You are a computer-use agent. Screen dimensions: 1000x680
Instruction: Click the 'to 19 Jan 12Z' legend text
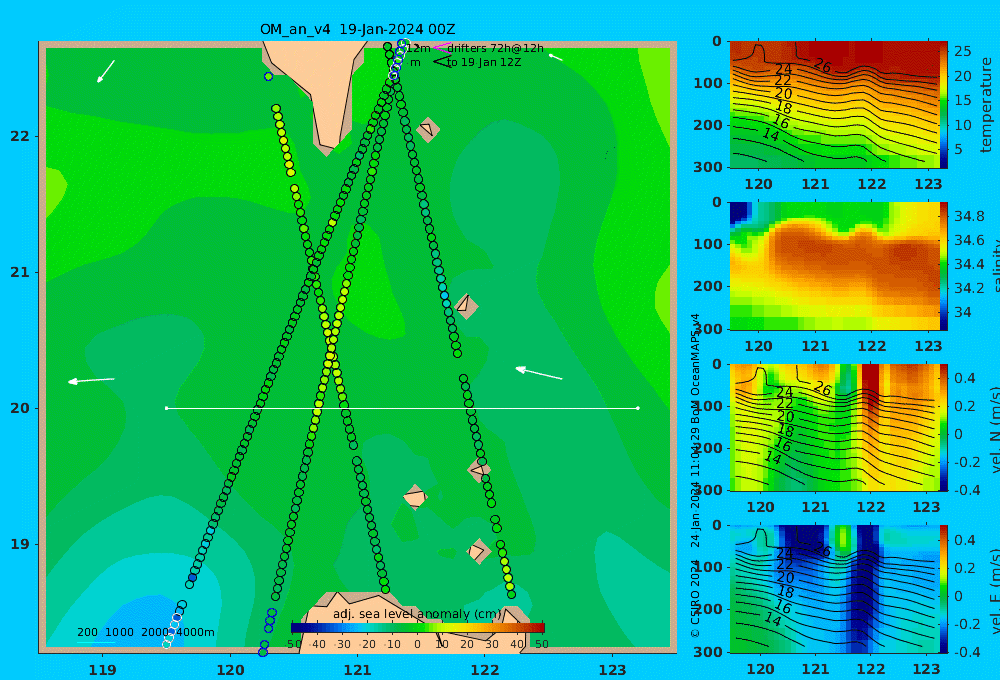pos(483,63)
